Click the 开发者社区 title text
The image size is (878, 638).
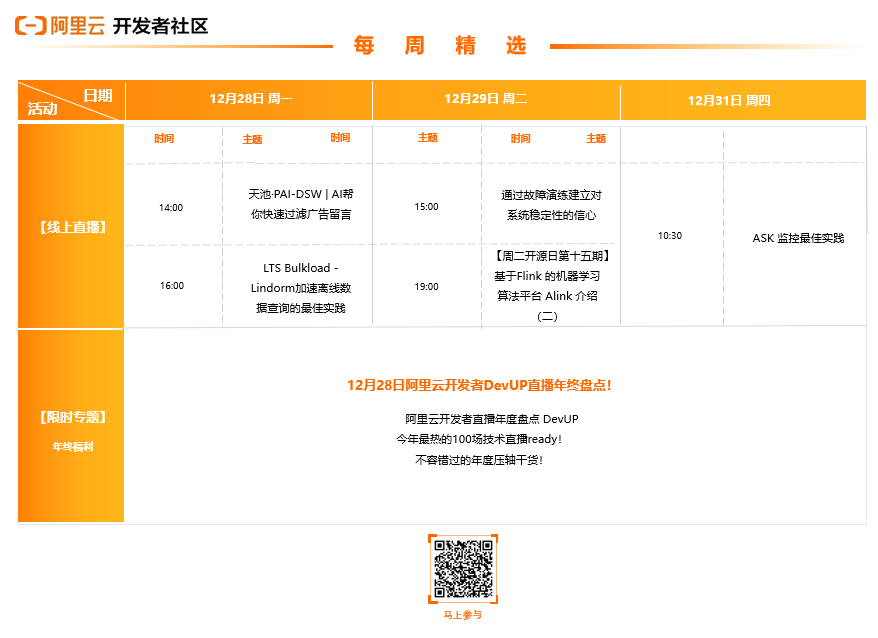[161, 26]
